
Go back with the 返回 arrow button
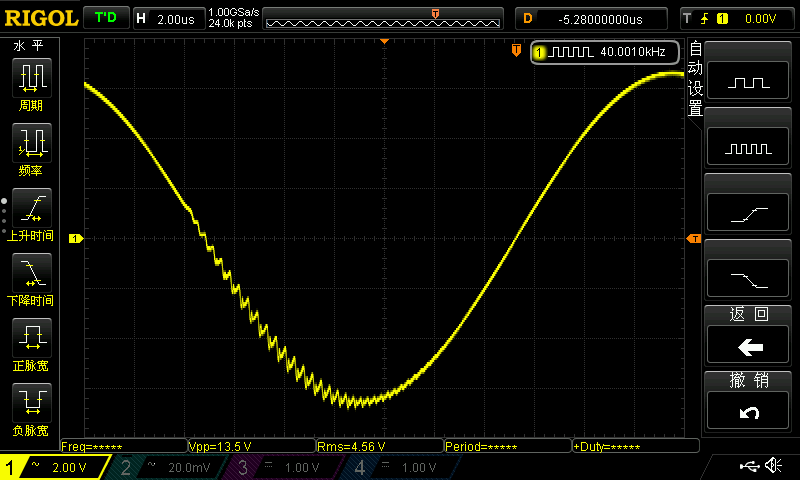point(748,344)
